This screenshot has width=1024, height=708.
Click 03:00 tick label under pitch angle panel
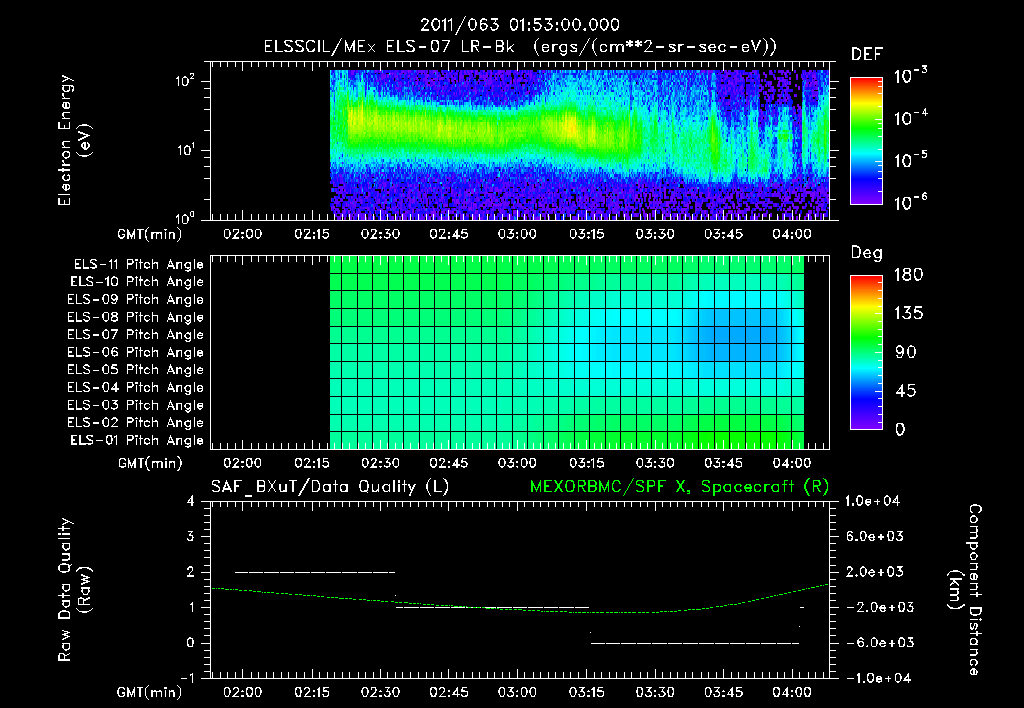[517, 464]
